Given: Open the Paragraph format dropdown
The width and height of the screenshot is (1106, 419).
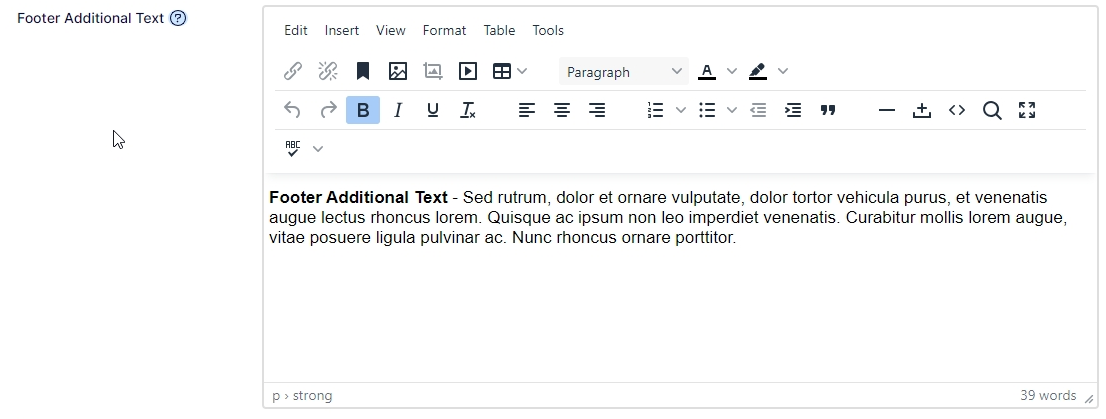Looking at the screenshot, I should coord(624,72).
